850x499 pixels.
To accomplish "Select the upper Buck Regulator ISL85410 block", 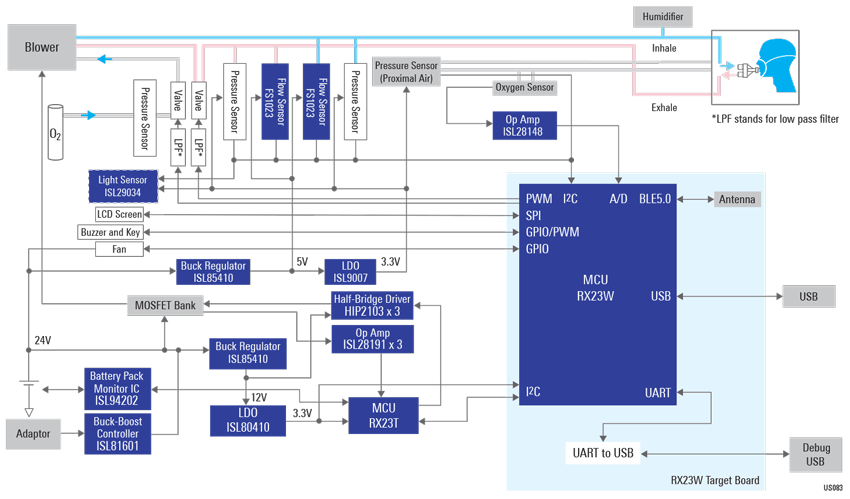I will pos(213,272).
